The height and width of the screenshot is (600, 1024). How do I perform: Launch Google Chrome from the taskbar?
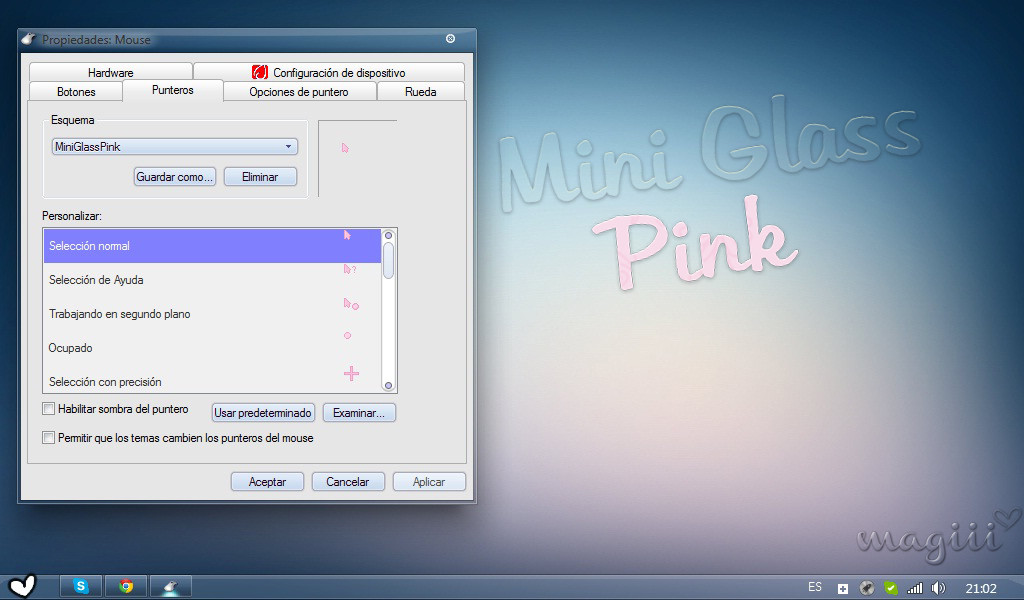[x=126, y=586]
